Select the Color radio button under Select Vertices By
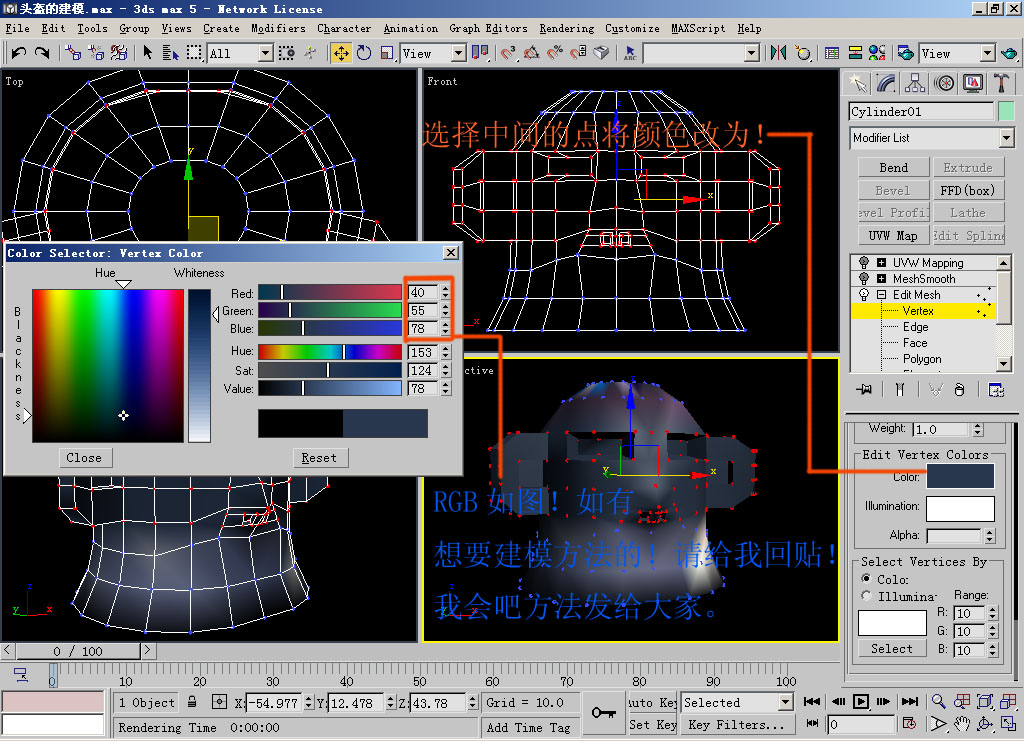Viewport: 1024px width, 741px height. coord(866,578)
